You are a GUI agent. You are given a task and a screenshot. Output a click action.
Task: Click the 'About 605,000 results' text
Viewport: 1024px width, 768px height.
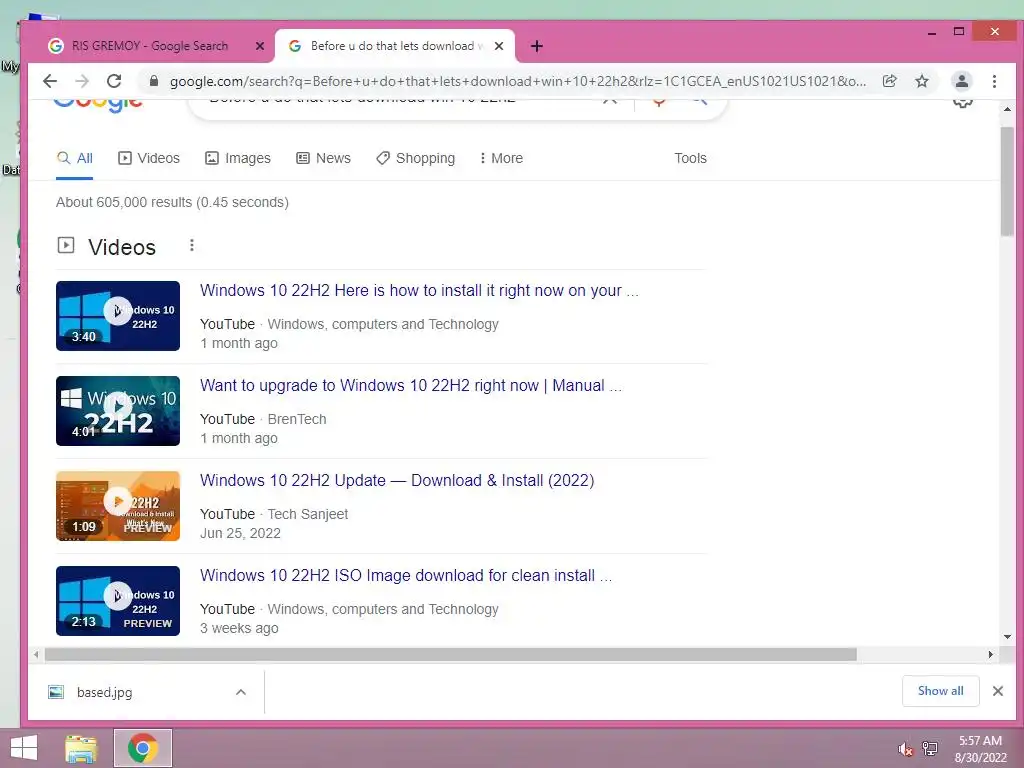(x=172, y=202)
